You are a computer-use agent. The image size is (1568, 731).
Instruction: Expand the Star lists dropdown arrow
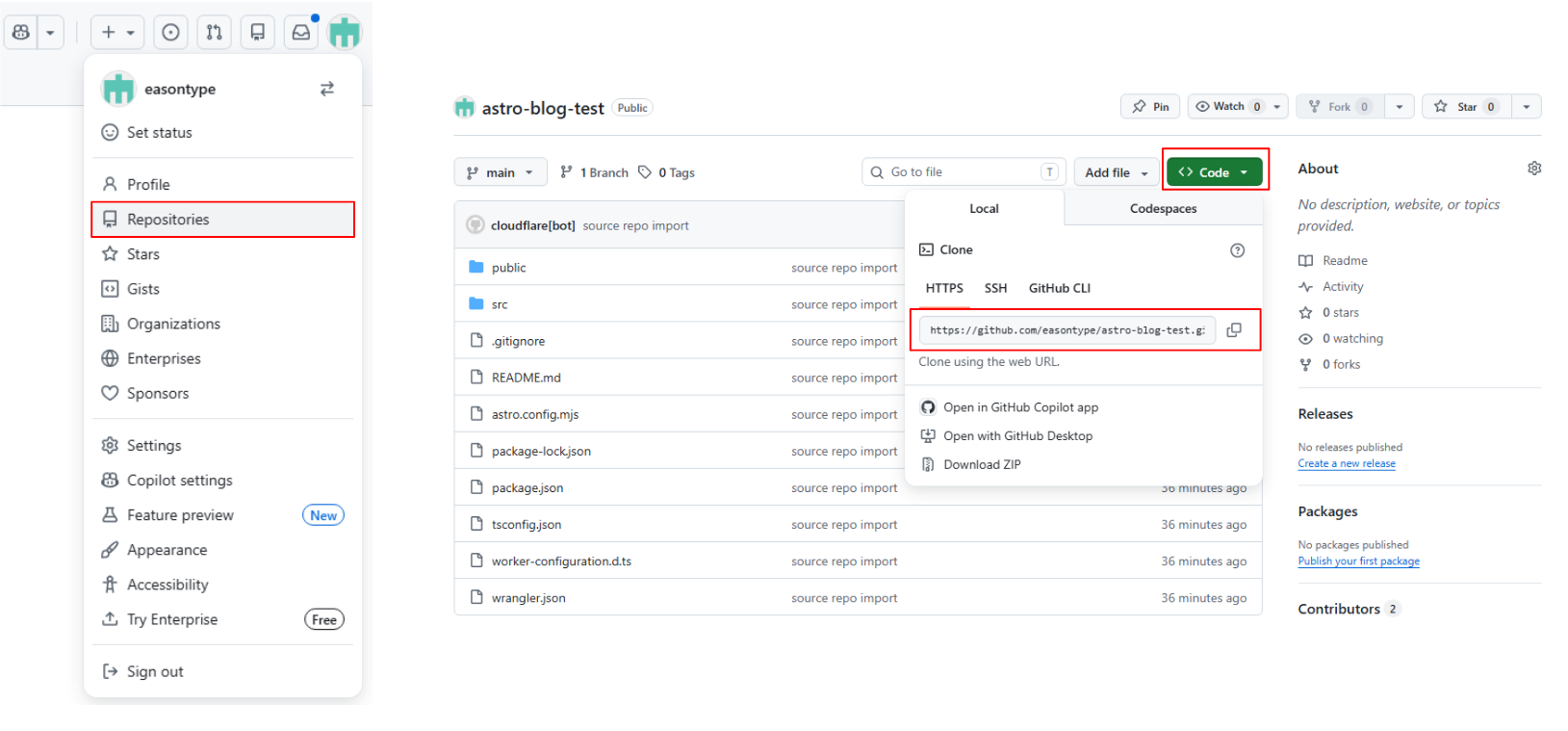click(x=1527, y=106)
